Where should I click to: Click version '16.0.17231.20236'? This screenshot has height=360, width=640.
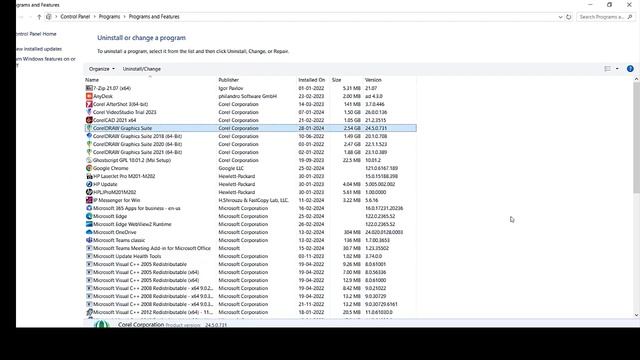[x=384, y=208]
